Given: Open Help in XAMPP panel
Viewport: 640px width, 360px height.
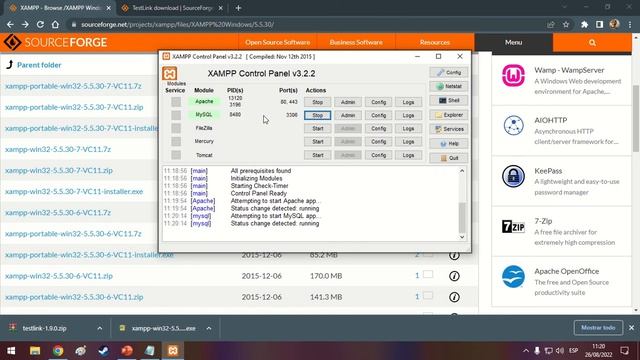Looking at the screenshot, I should (449, 144).
